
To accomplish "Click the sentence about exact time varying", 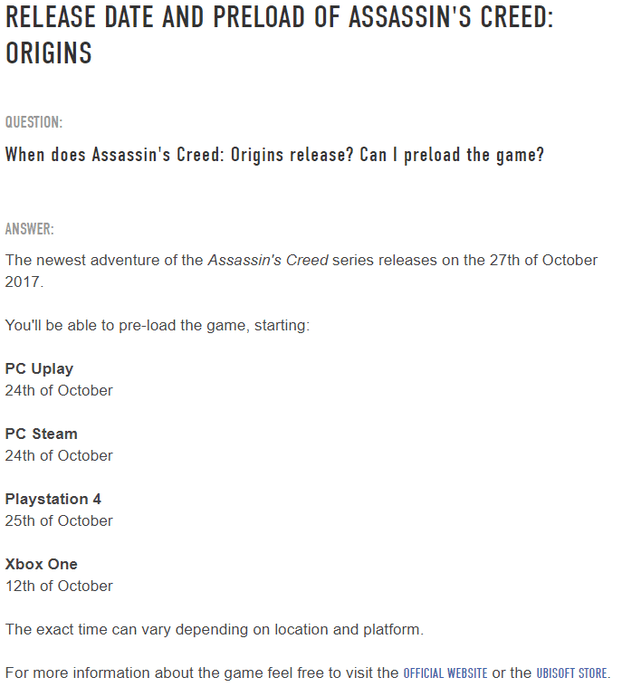I will click(214, 629).
